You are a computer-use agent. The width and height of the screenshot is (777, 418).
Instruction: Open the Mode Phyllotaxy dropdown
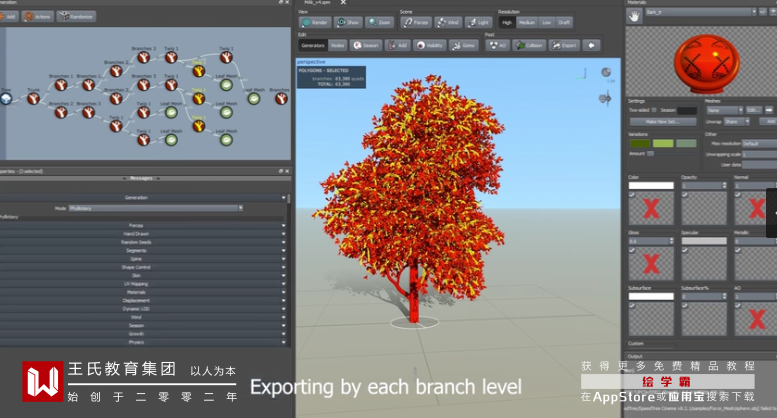pyautogui.click(x=156, y=208)
